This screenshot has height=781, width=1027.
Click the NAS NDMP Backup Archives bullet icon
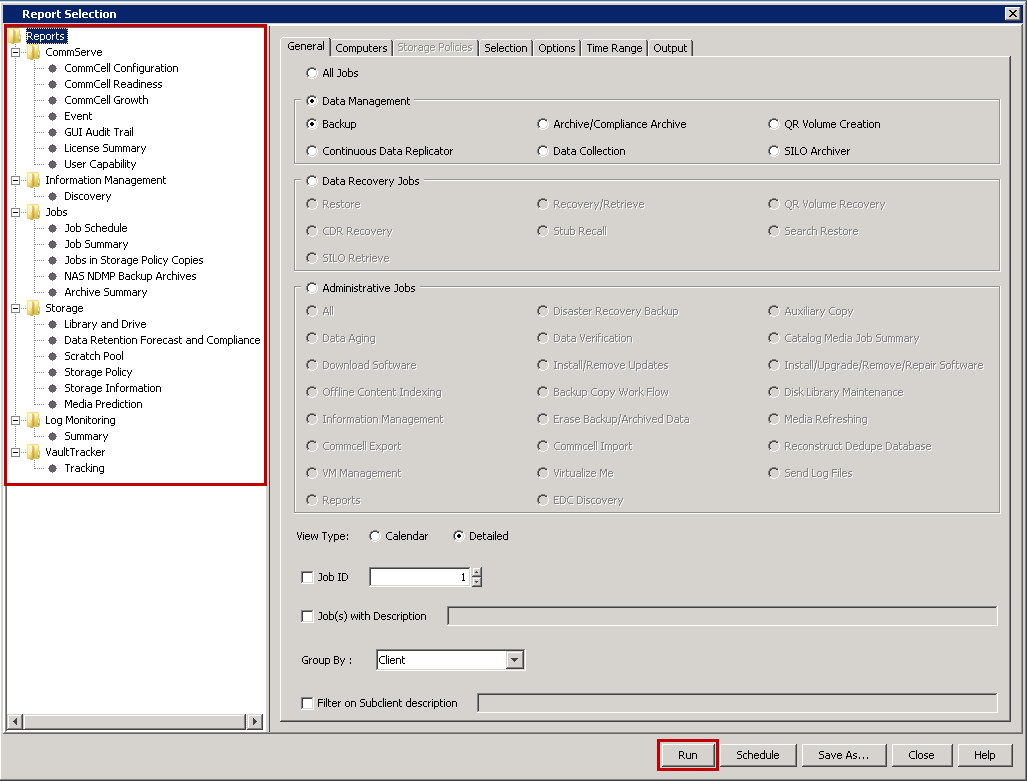52,276
